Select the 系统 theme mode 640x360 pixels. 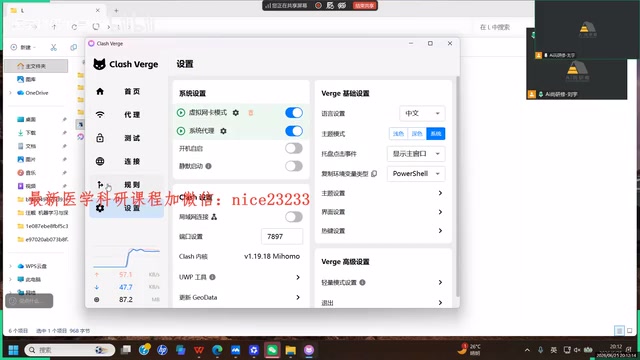coord(436,133)
